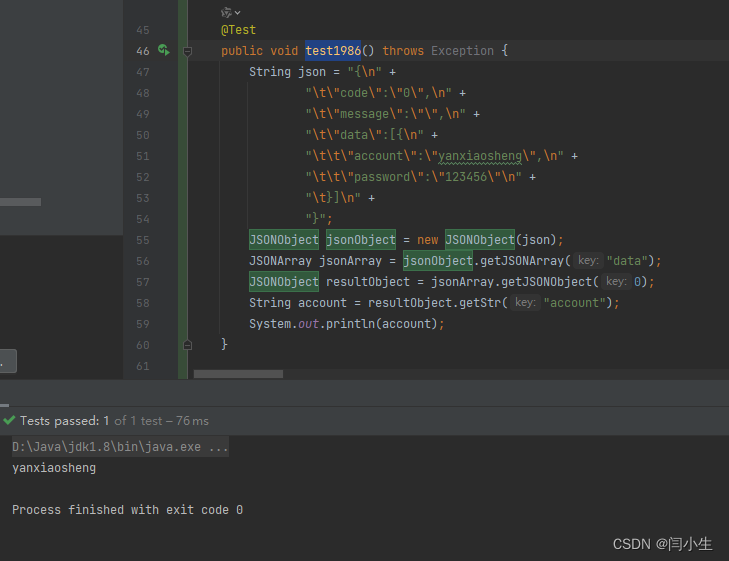The width and height of the screenshot is (729, 561).
Task: Click the message string on line 49
Action: click(385, 114)
